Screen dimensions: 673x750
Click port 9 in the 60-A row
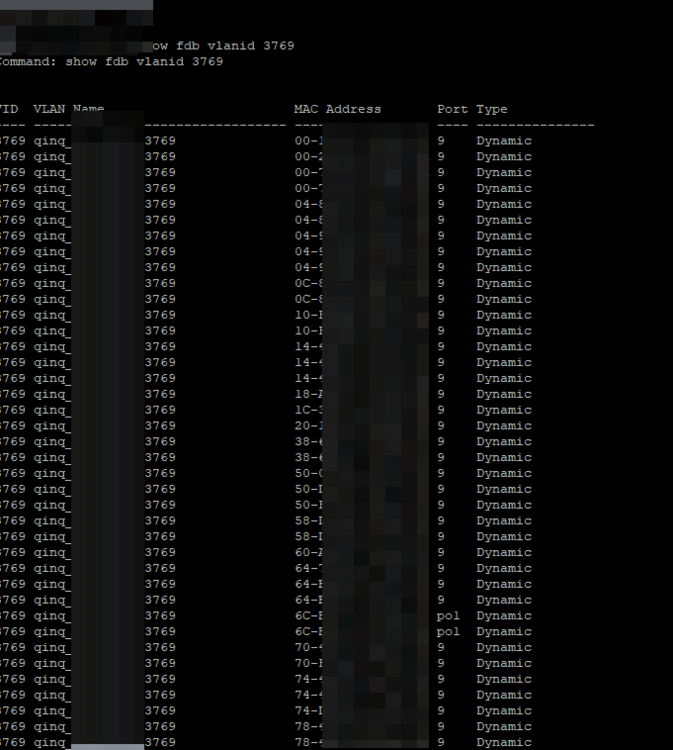pos(441,553)
